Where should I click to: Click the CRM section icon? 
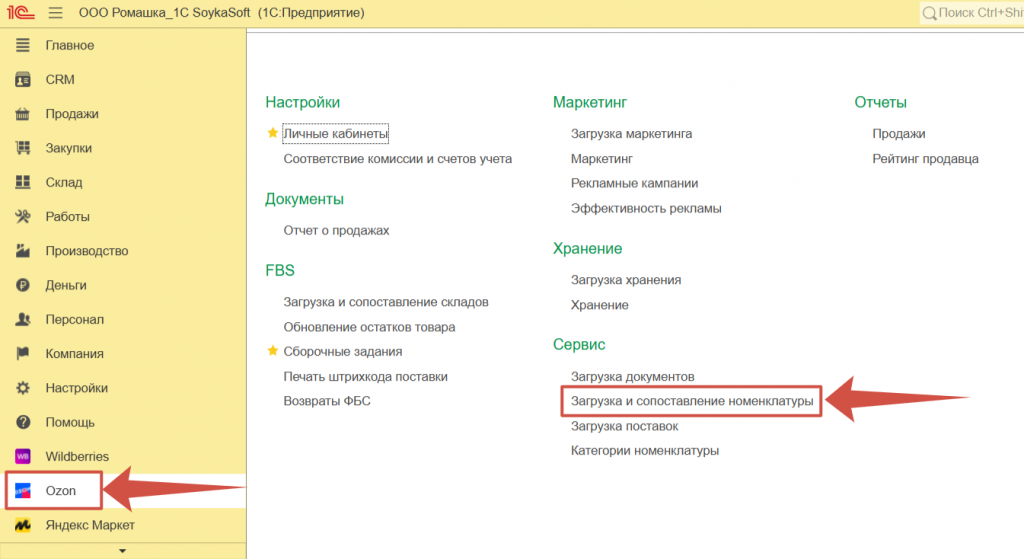pyautogui.click(x=23, y=80)
